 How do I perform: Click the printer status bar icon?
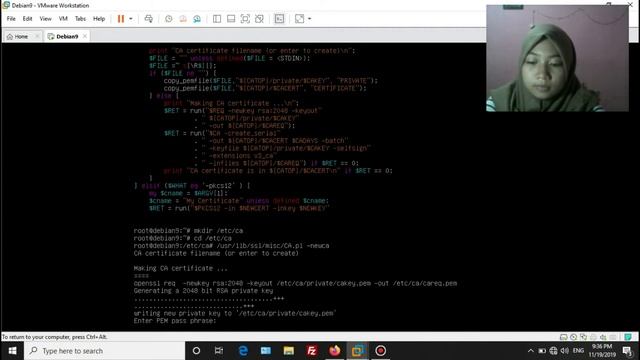coord(593,337)
